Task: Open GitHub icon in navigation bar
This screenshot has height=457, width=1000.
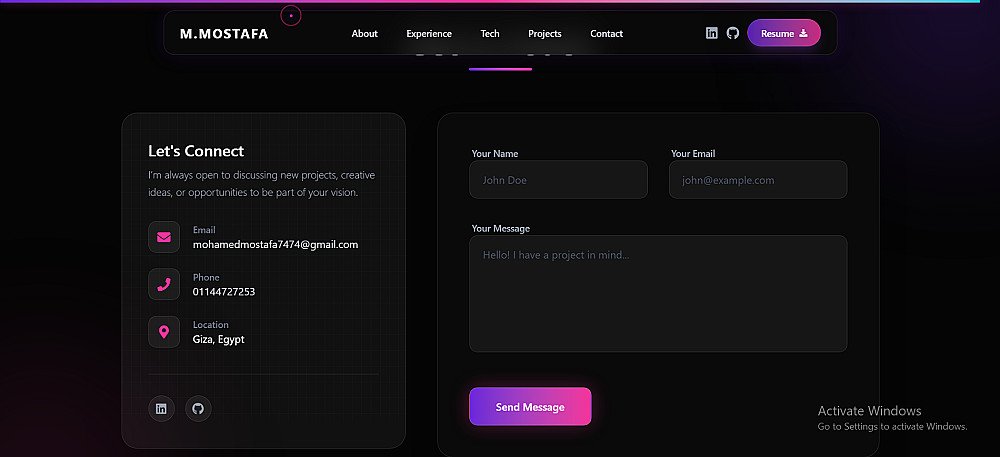Action: click(733, 33)
